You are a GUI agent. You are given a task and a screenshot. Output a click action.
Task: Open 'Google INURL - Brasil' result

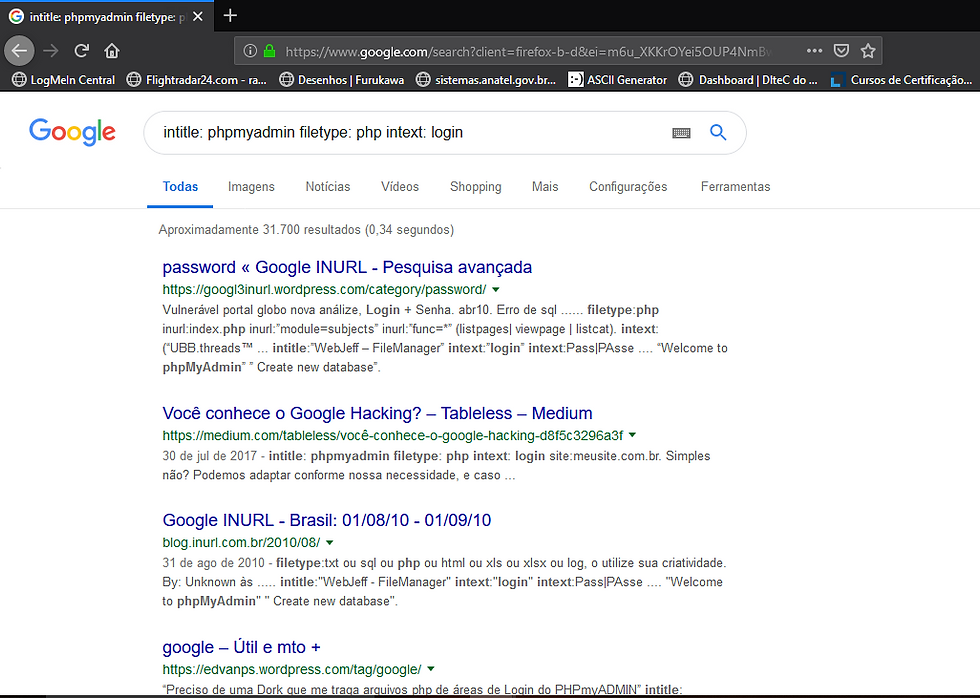click(x=327, y=521)
